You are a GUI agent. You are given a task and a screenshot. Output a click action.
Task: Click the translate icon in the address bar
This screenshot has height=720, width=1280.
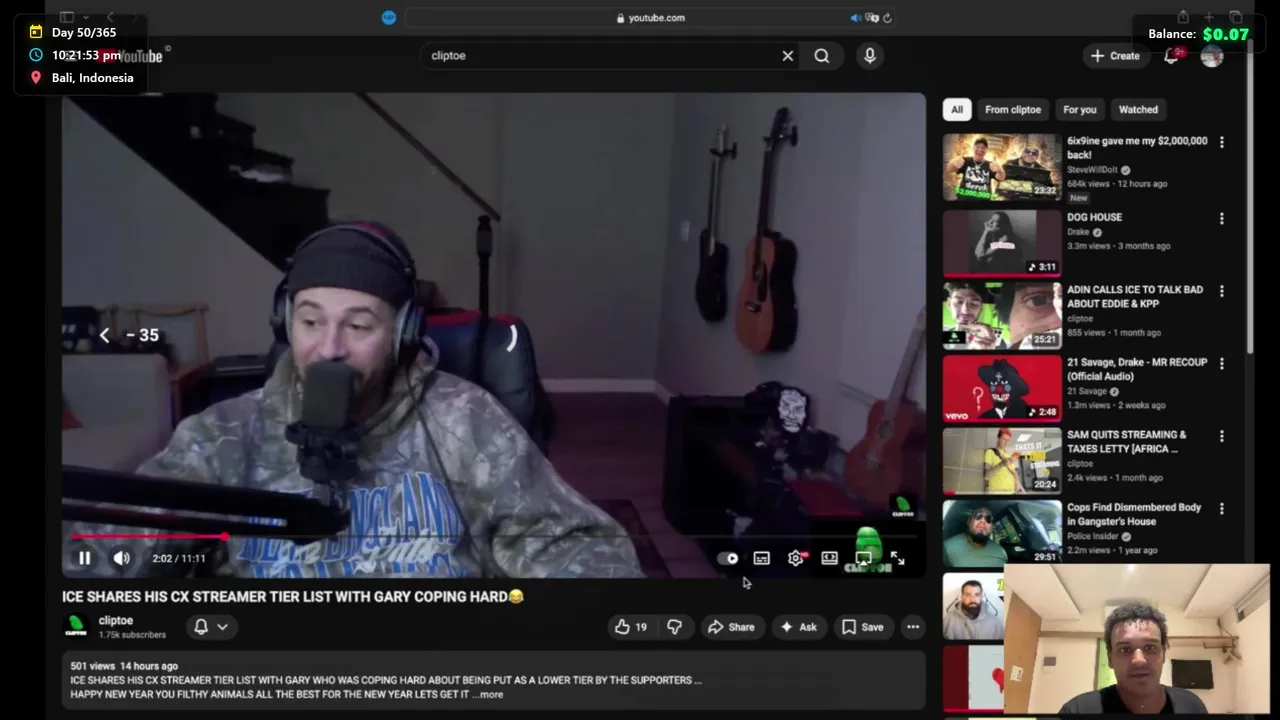click(x=872, y=18)
